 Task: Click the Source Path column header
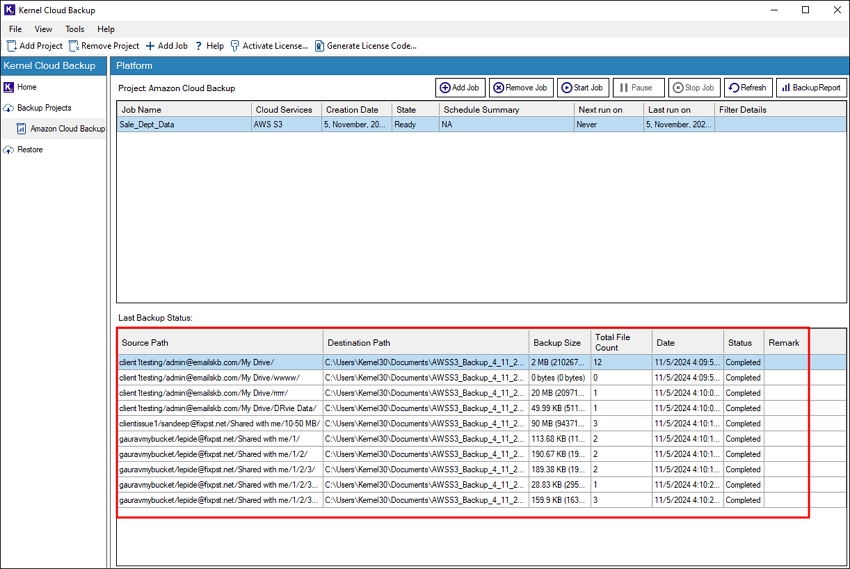coord(220,342)
